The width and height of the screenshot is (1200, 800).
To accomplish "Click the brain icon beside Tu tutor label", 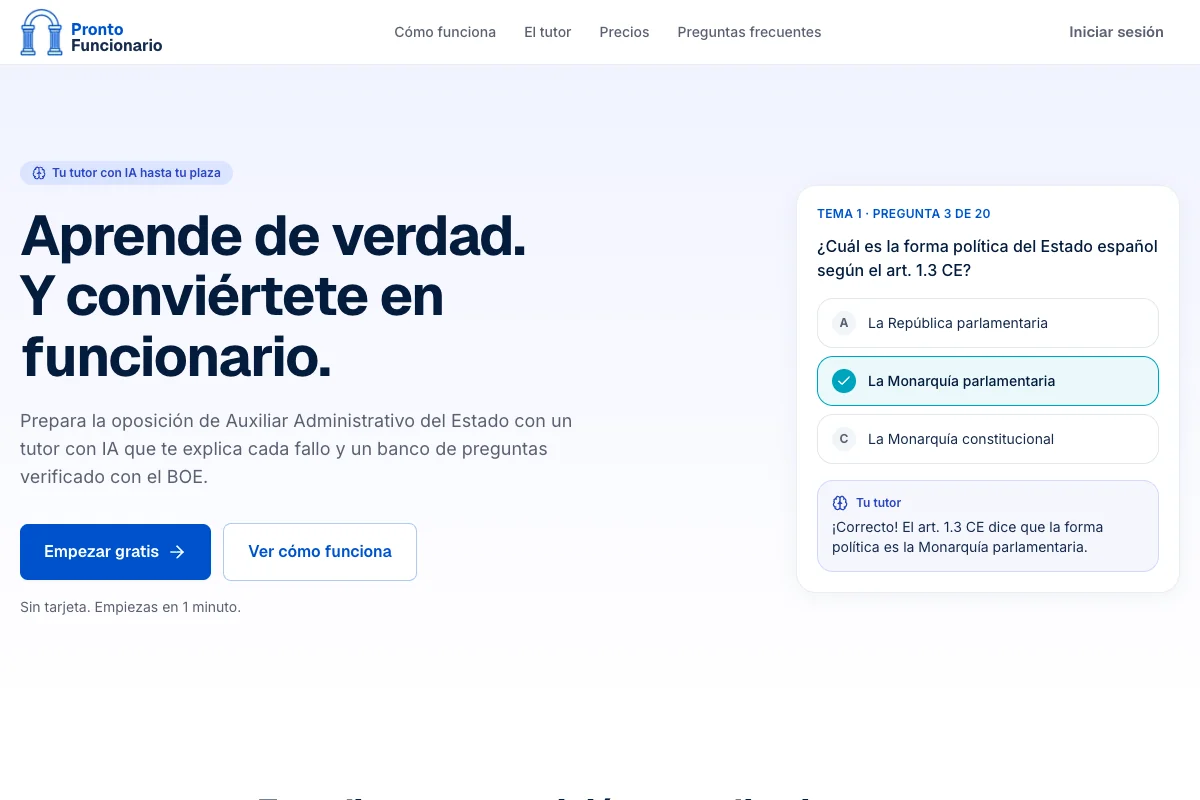I will click(840, 503).
